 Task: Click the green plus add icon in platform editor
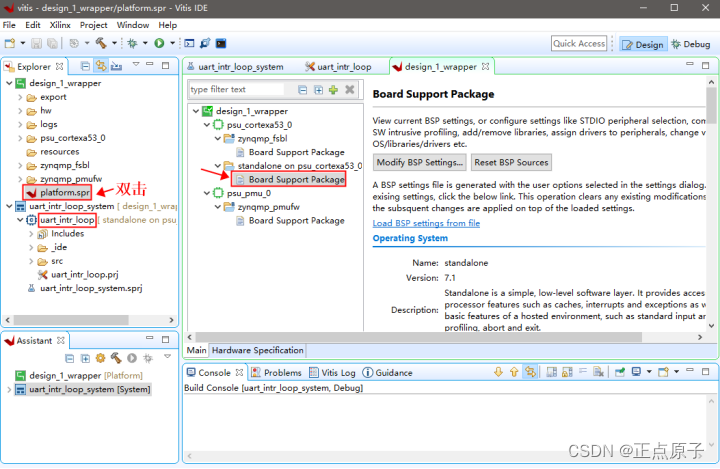pyautogui.click(x=334, y=90)
